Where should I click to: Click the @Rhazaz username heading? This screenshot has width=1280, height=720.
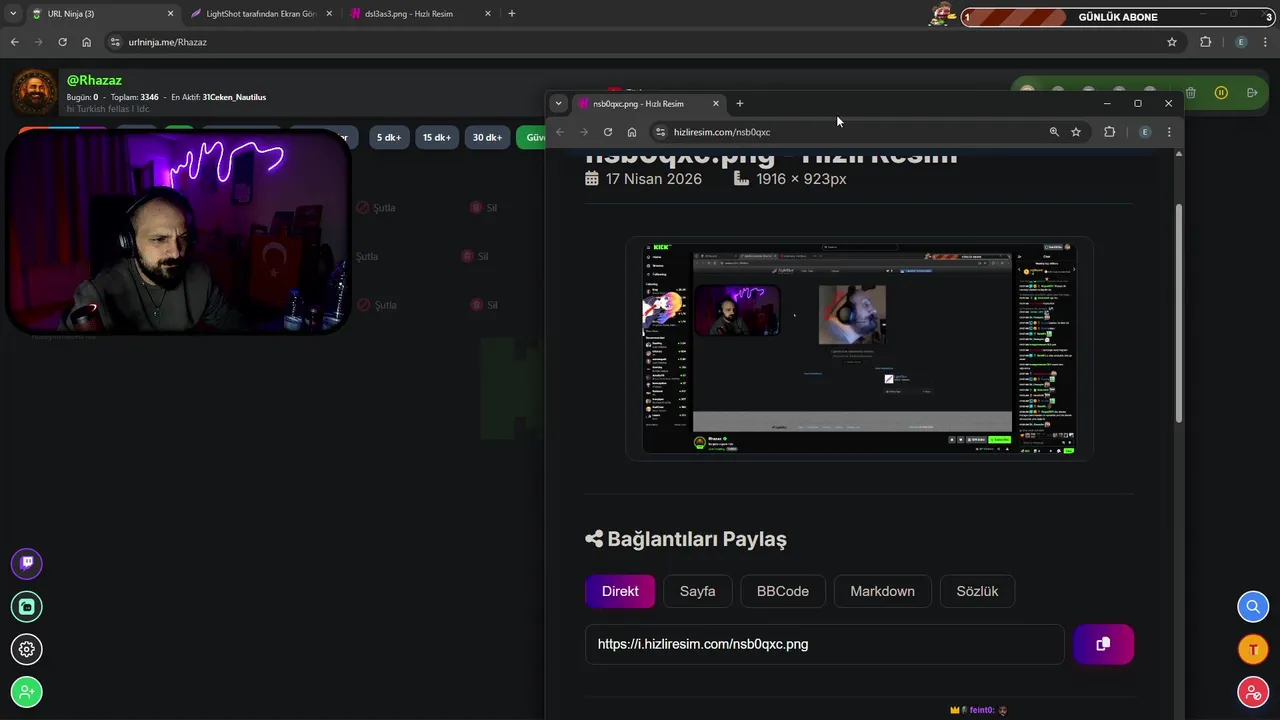94,80
